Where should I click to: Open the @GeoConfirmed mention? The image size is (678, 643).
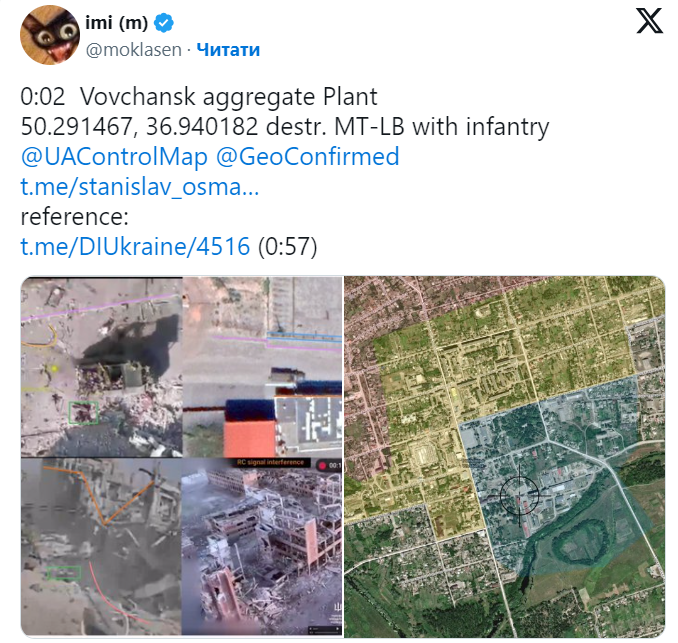307,157
